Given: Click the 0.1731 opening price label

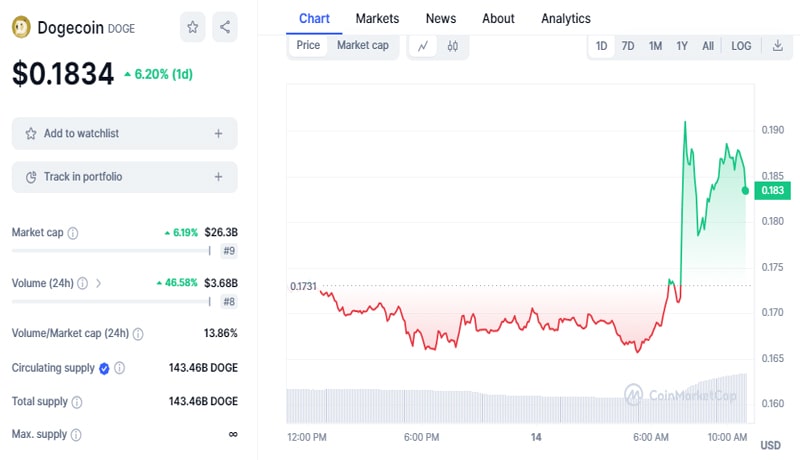Looking at the screenshot, I should coord(303,287).
